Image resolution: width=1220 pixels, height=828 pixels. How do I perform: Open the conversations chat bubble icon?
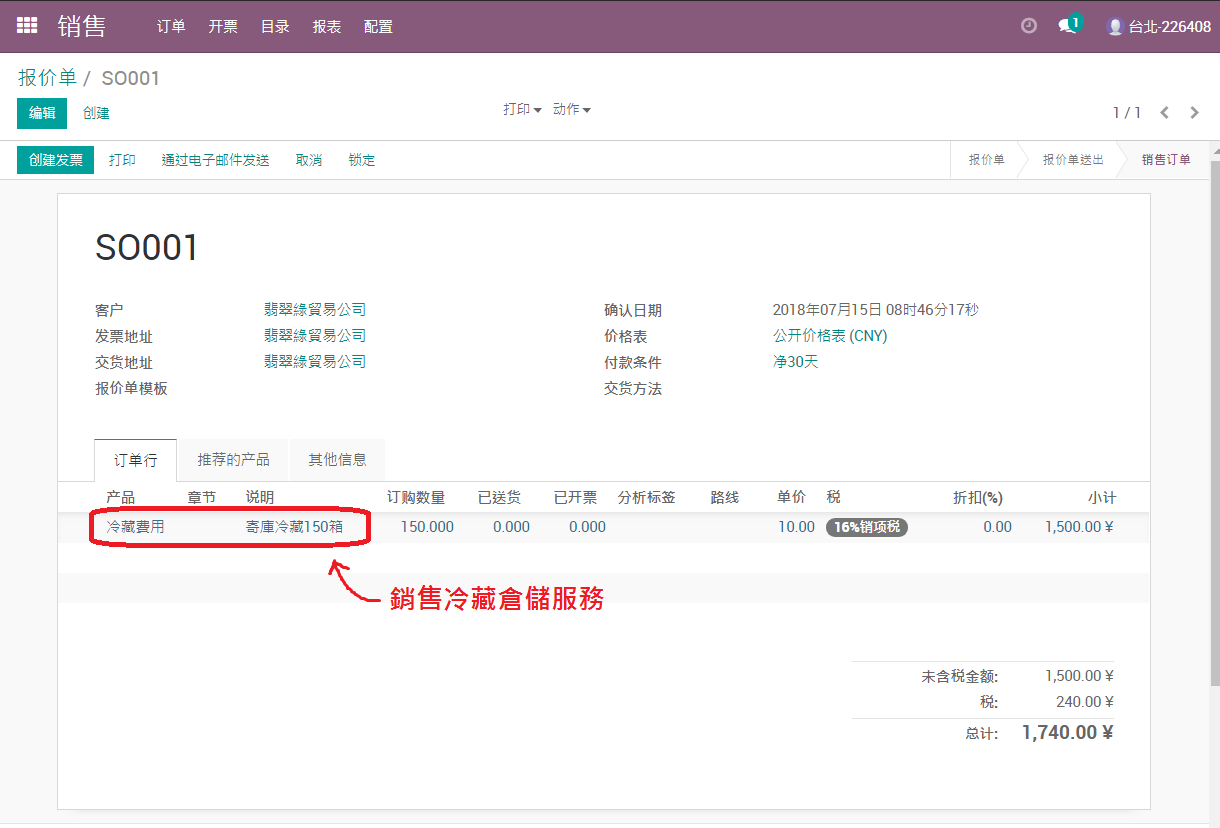click(1069, 25)
